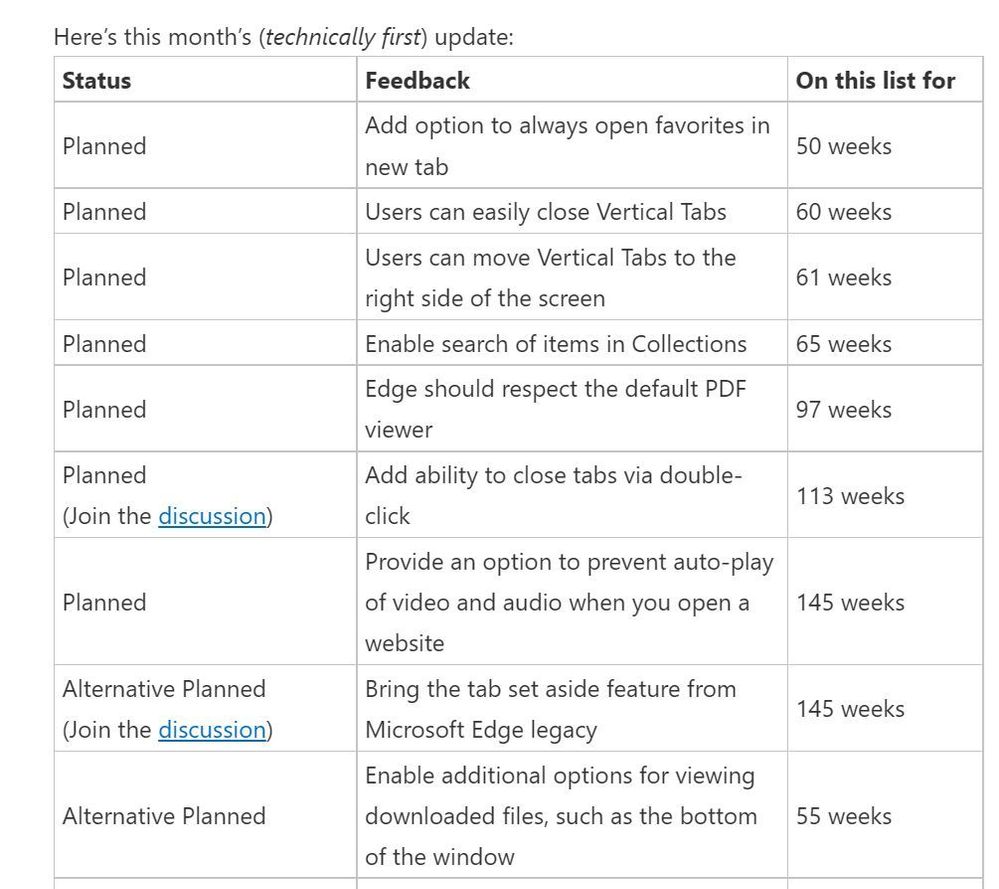Click the 'On this list for' header
Screen dimensions: 999x889
tap(875, 80)
